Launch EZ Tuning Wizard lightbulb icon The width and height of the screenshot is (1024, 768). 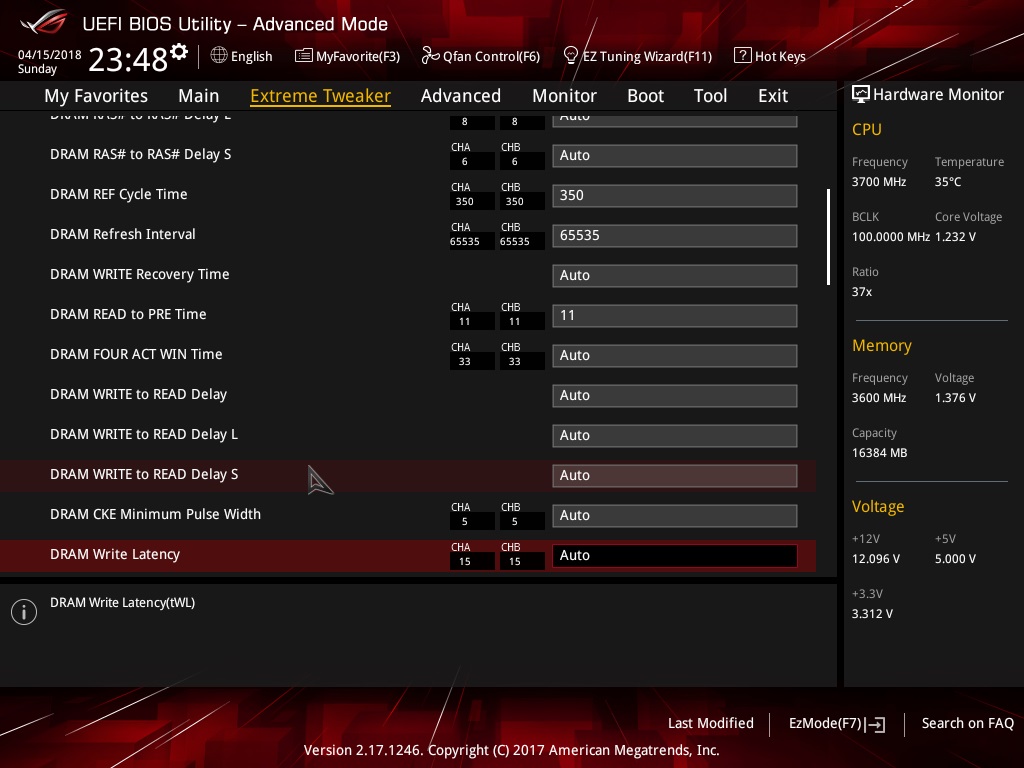[570, 56]
